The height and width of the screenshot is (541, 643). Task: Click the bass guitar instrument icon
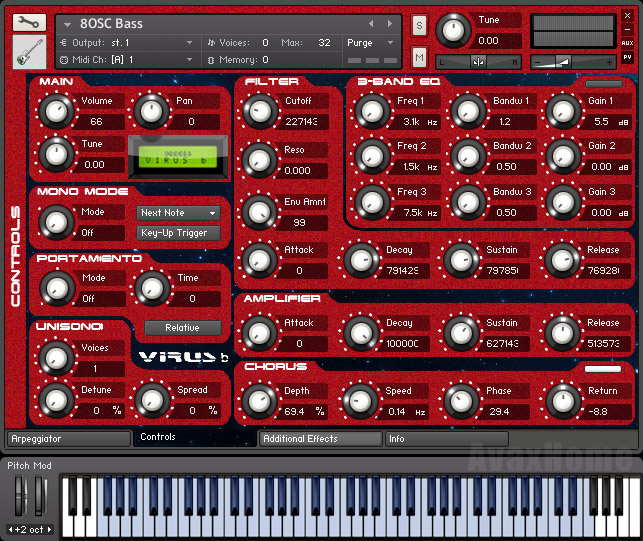point(29,52)
